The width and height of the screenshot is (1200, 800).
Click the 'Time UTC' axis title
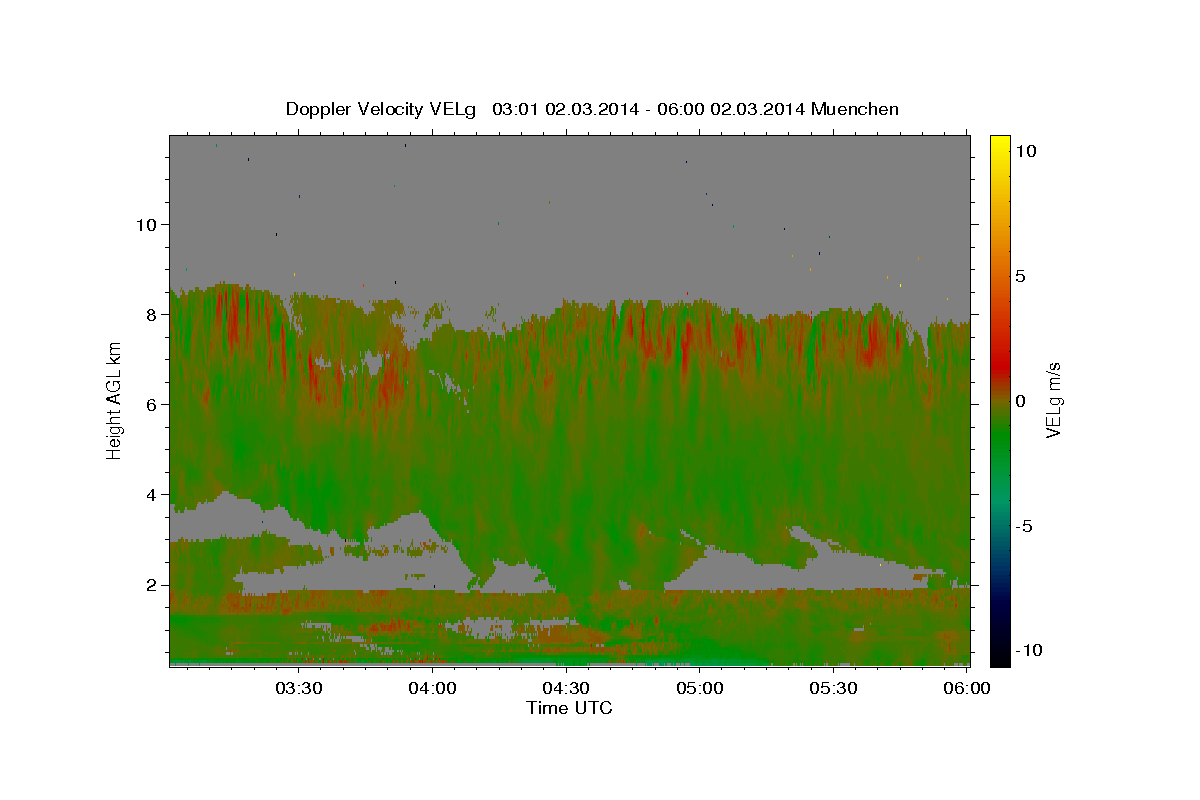[569, 708]
